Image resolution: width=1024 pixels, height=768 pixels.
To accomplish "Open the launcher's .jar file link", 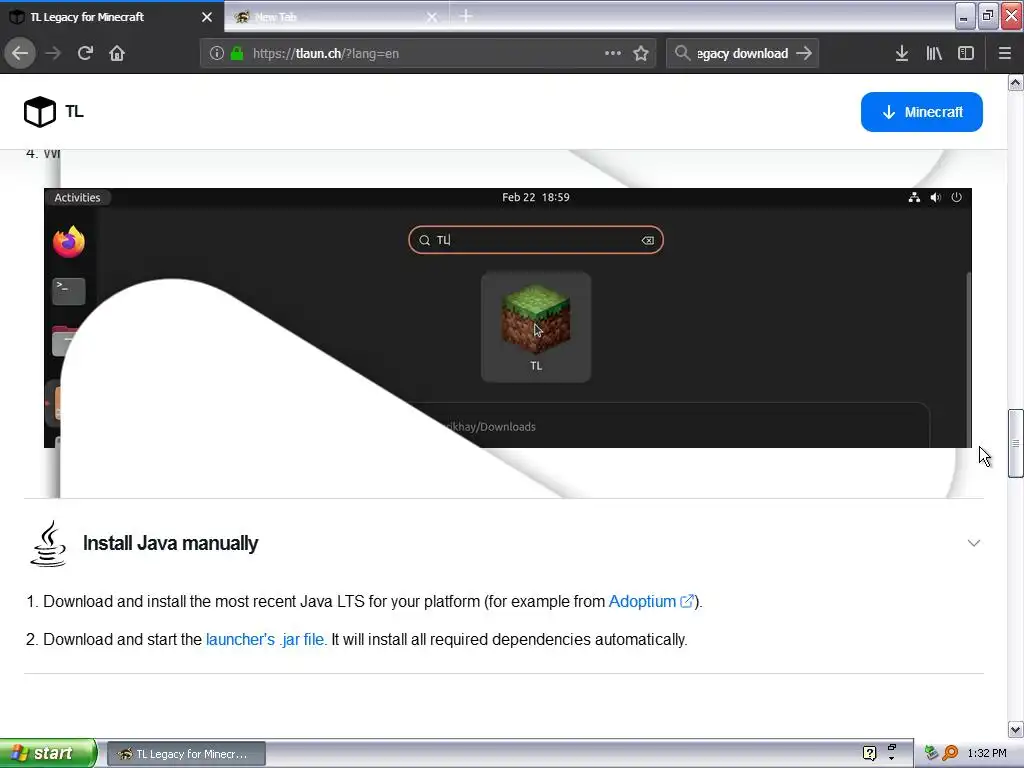I will click(x=266, y=639).
